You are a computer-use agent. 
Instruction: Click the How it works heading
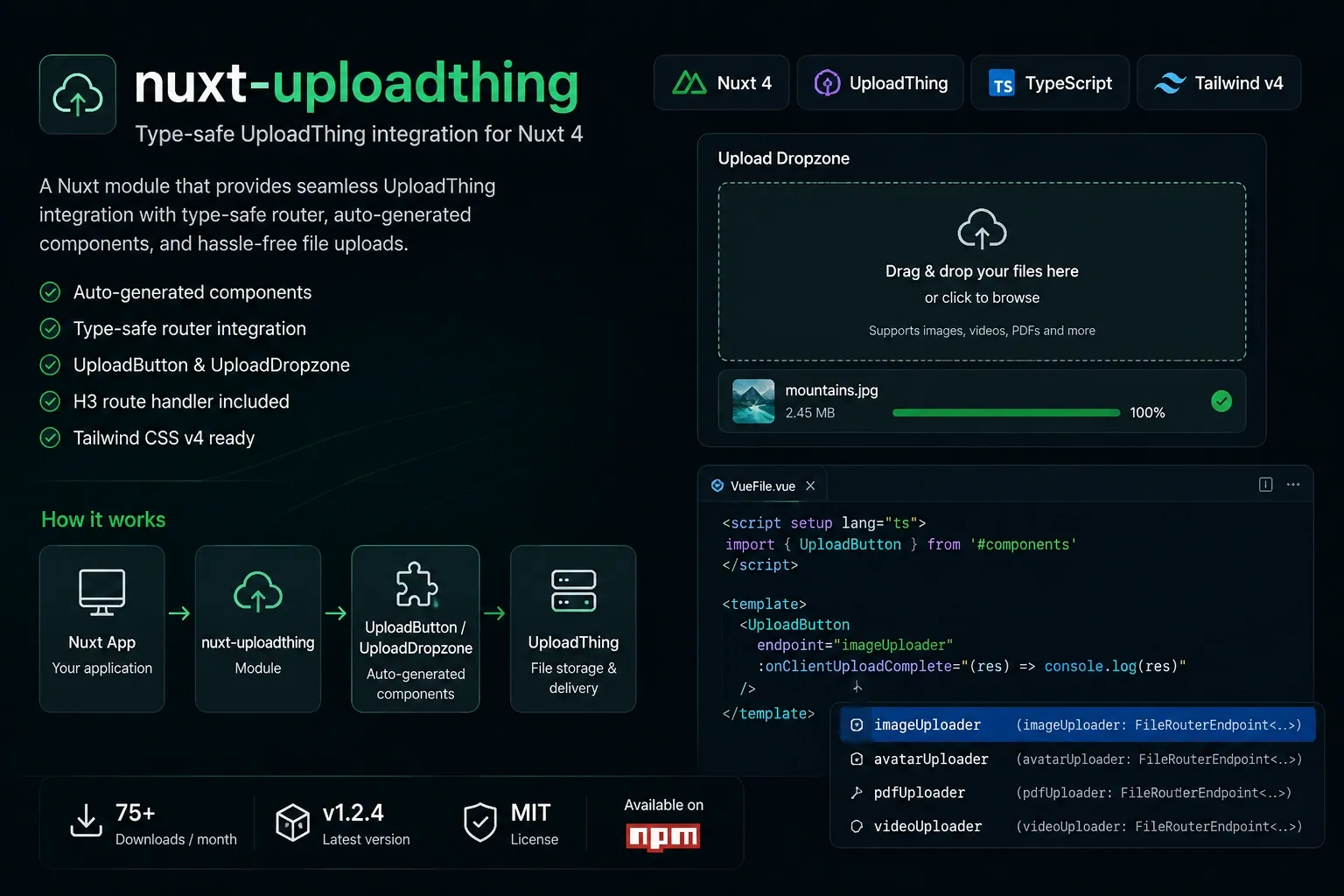pos(103,520)
